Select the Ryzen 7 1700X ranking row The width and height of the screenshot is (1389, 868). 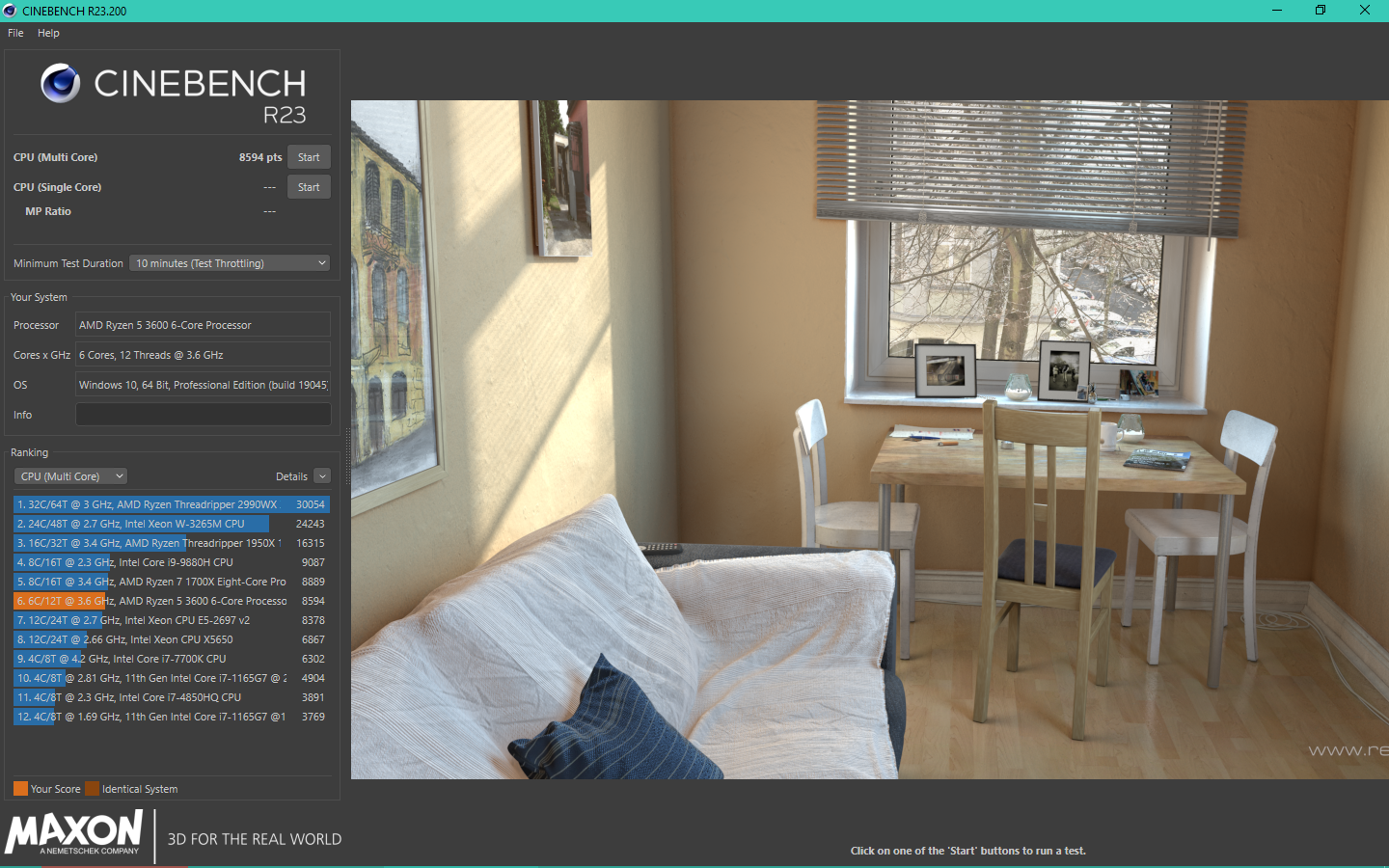coord(172,582)
